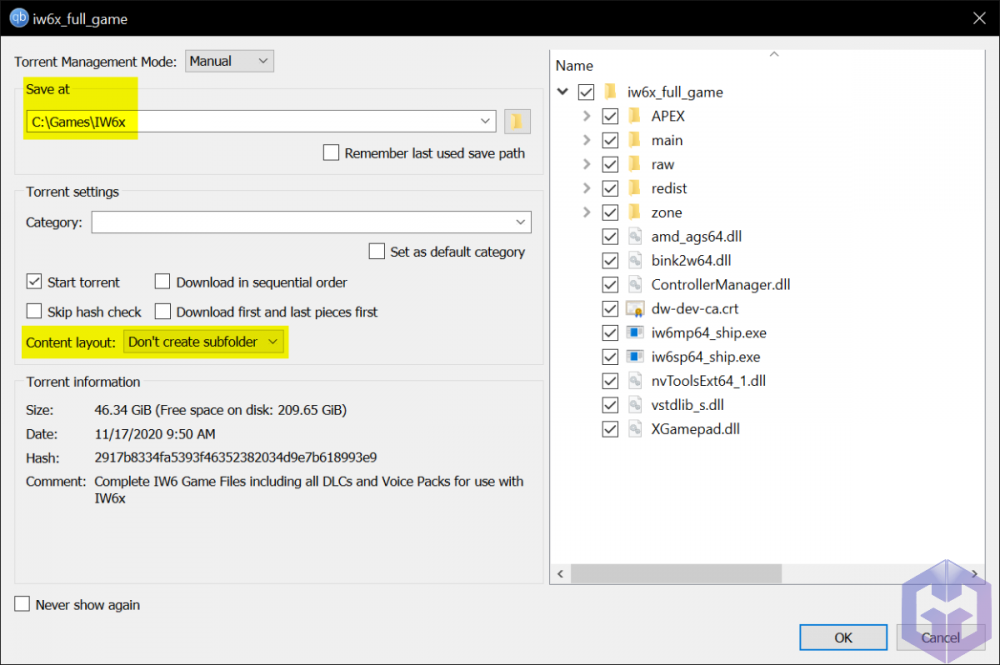The image size is (1000, 665).
Task: Toggle Download in sequential order
Action: (x=163, y=282)
